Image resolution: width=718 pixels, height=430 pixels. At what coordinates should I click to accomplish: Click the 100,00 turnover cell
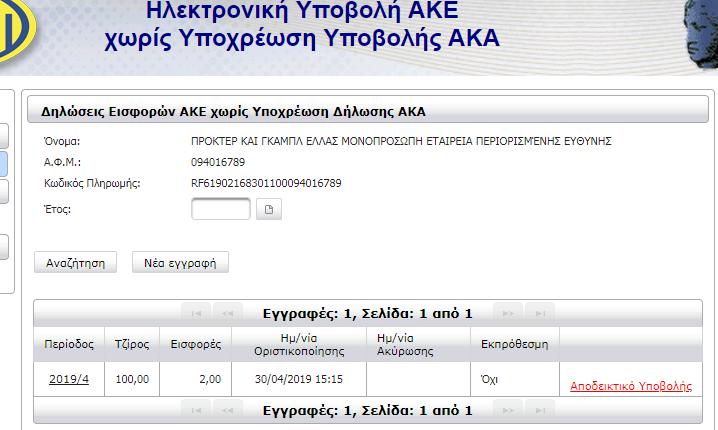(132, 379)
